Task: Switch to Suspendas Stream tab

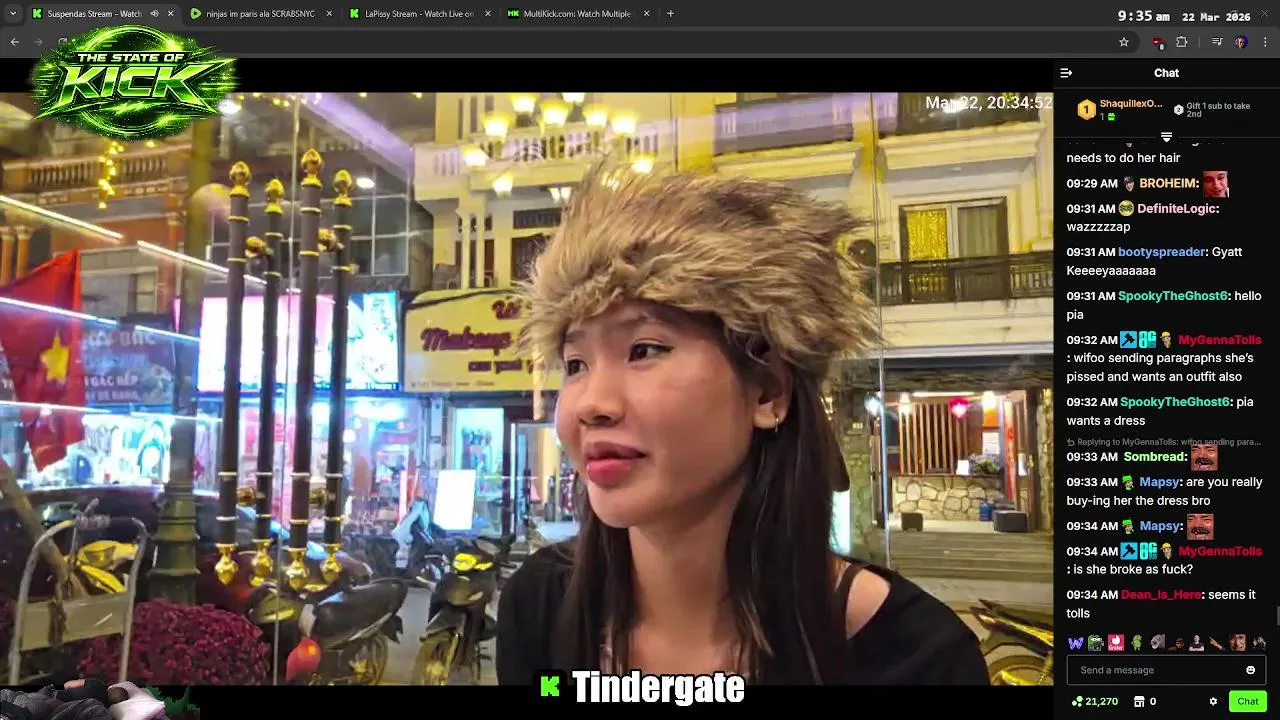Action: tap(93, 14)
